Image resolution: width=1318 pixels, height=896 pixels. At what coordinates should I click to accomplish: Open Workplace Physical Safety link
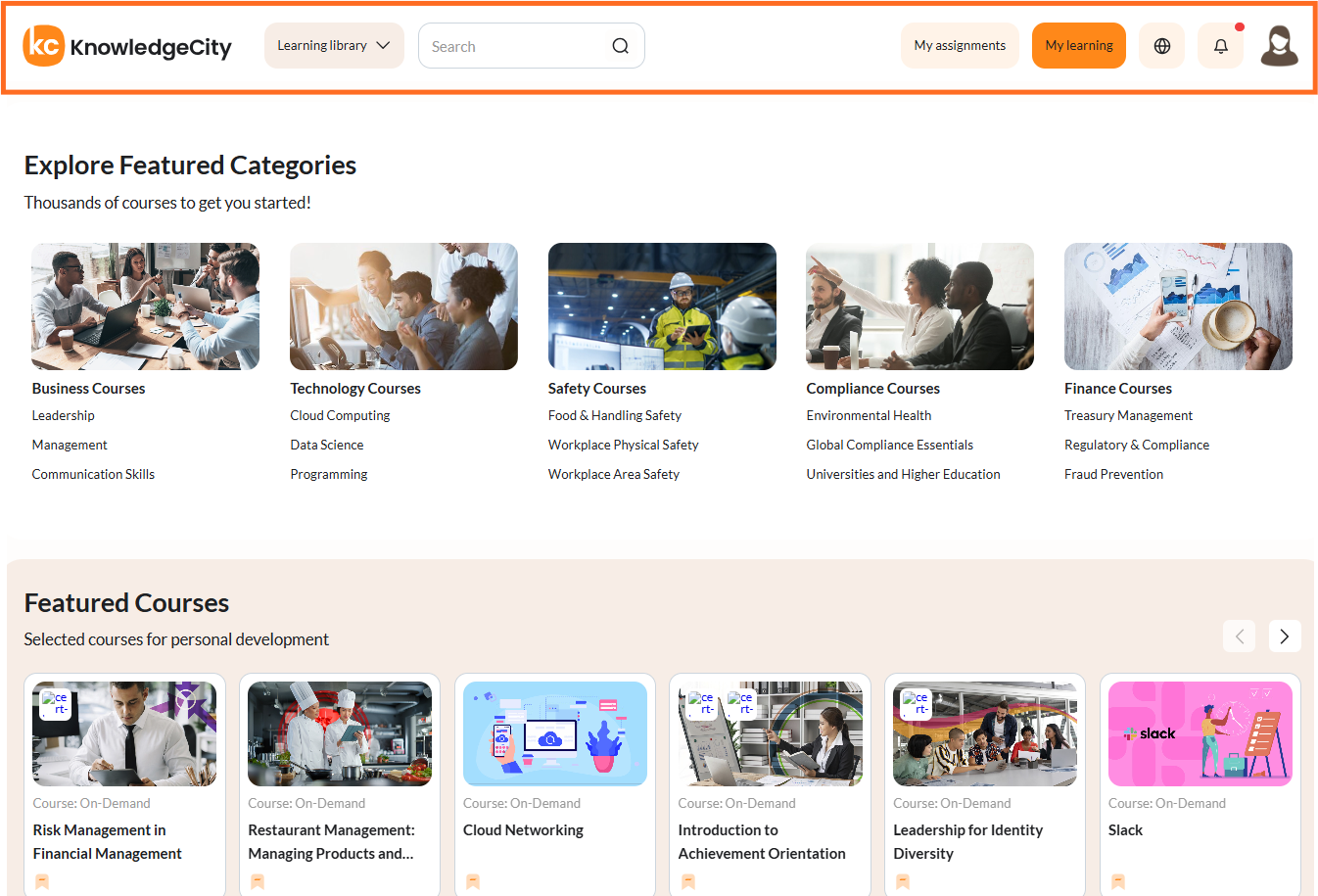click(624, 445)
